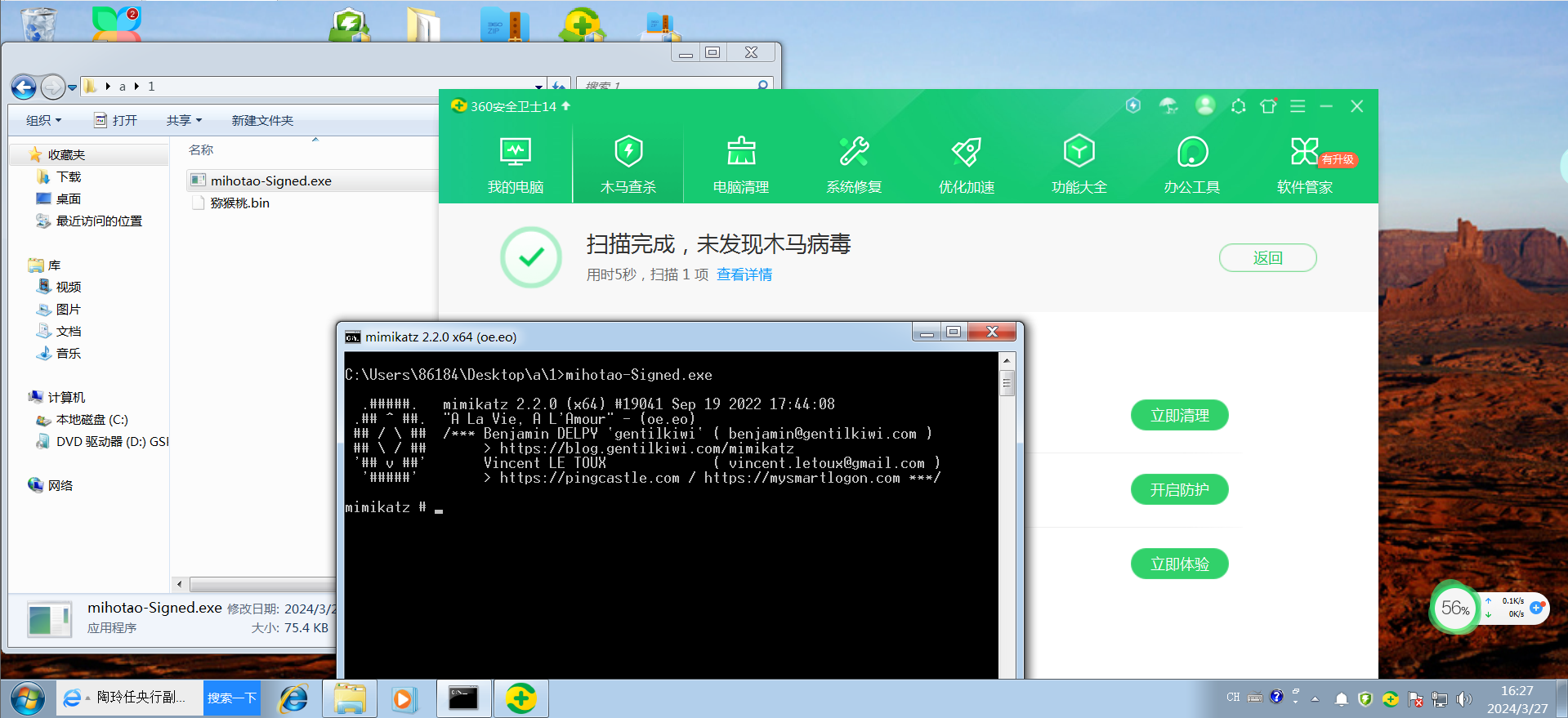The height and width of the screenshot is (718, 1568).
Task: Click the 名称 column header
Action: click(x=201, y=150)
